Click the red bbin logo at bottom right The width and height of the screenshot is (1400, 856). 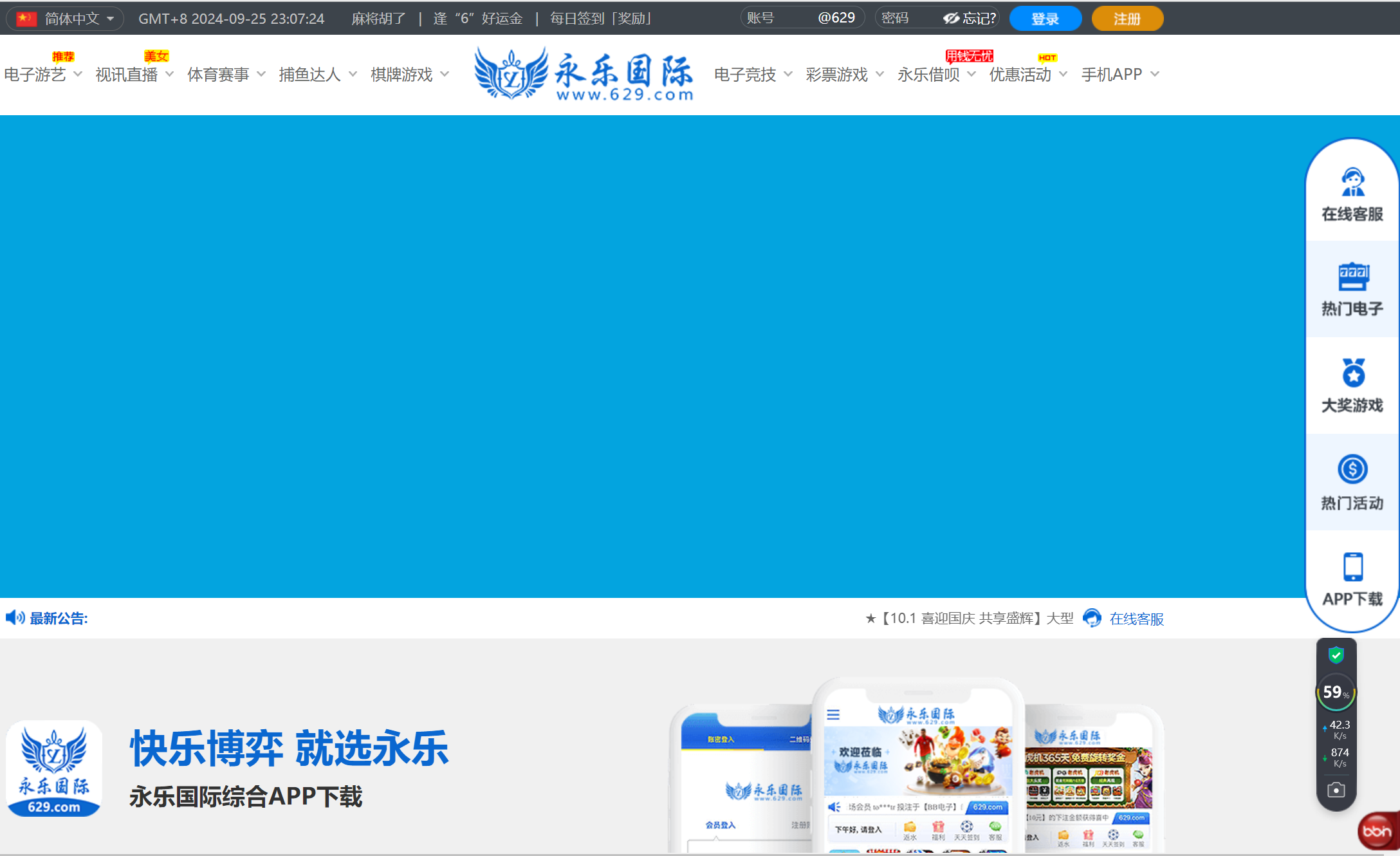[1376, 831]
